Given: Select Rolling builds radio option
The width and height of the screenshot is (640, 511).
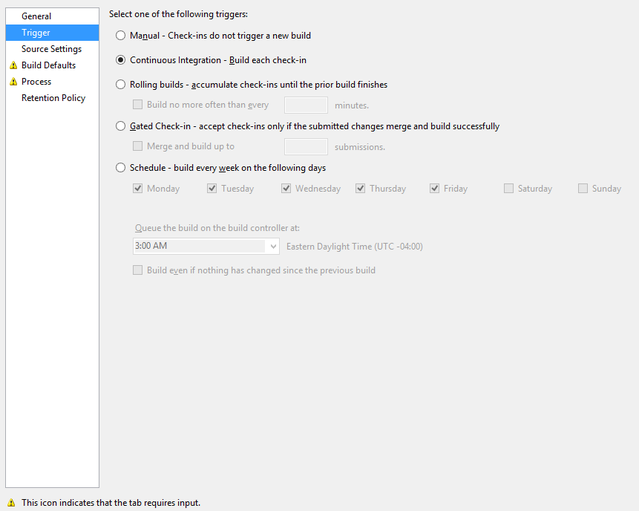Looking at the screenshot, I should coord(120,84).
